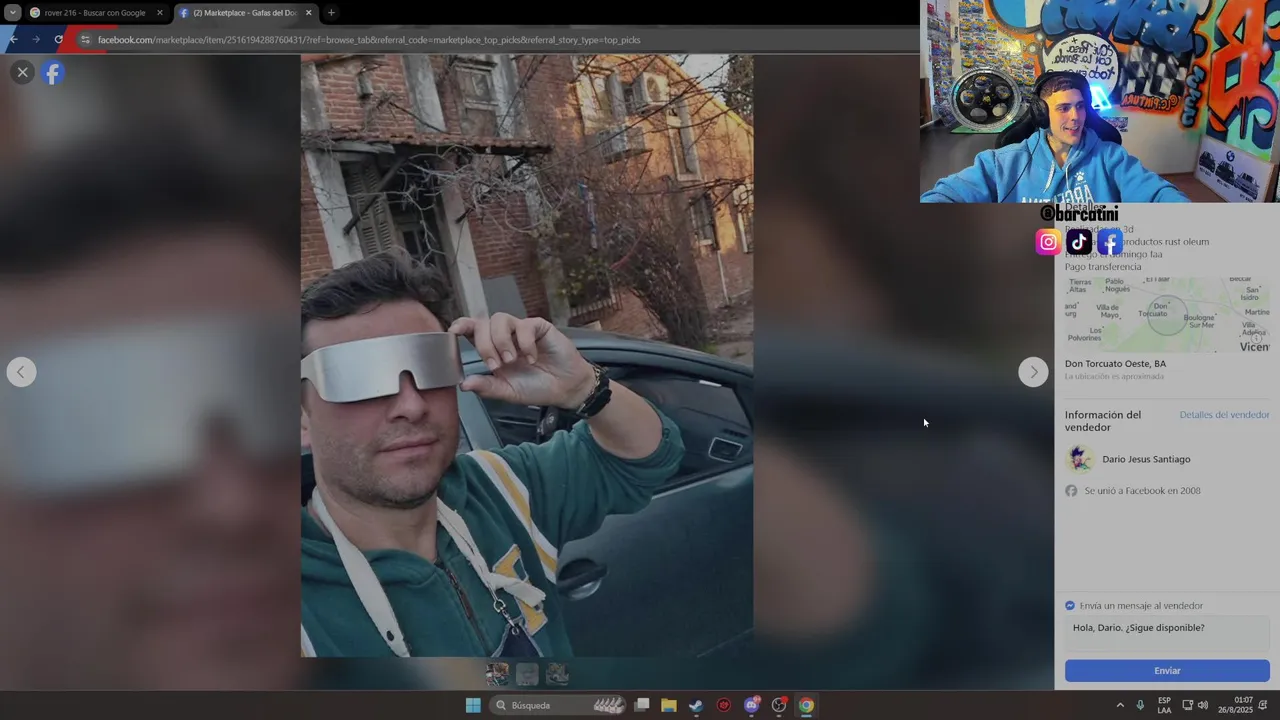Viewport: 1280px width, 720px height.
Task: Select the Marketplace - Gafas browser tab
Action: click(x=245, y=13)
